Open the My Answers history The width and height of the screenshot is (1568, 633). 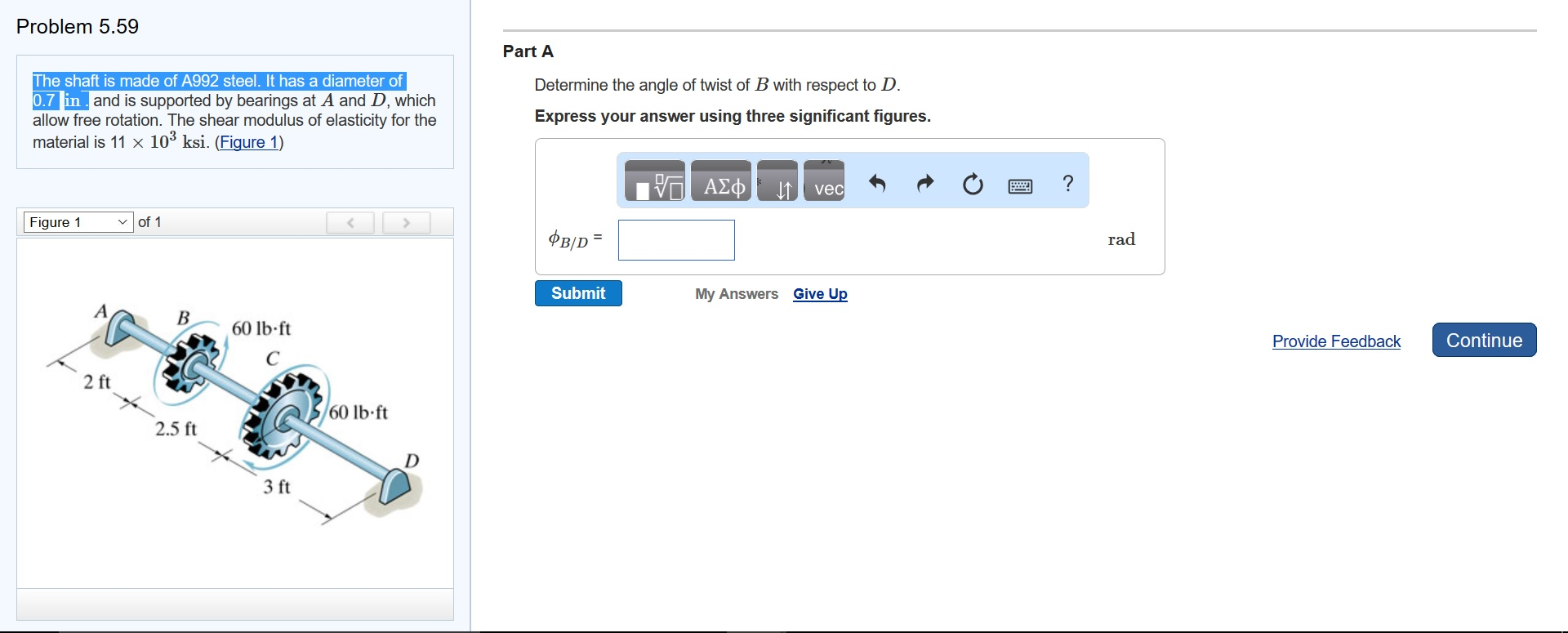tap(736, 294)
